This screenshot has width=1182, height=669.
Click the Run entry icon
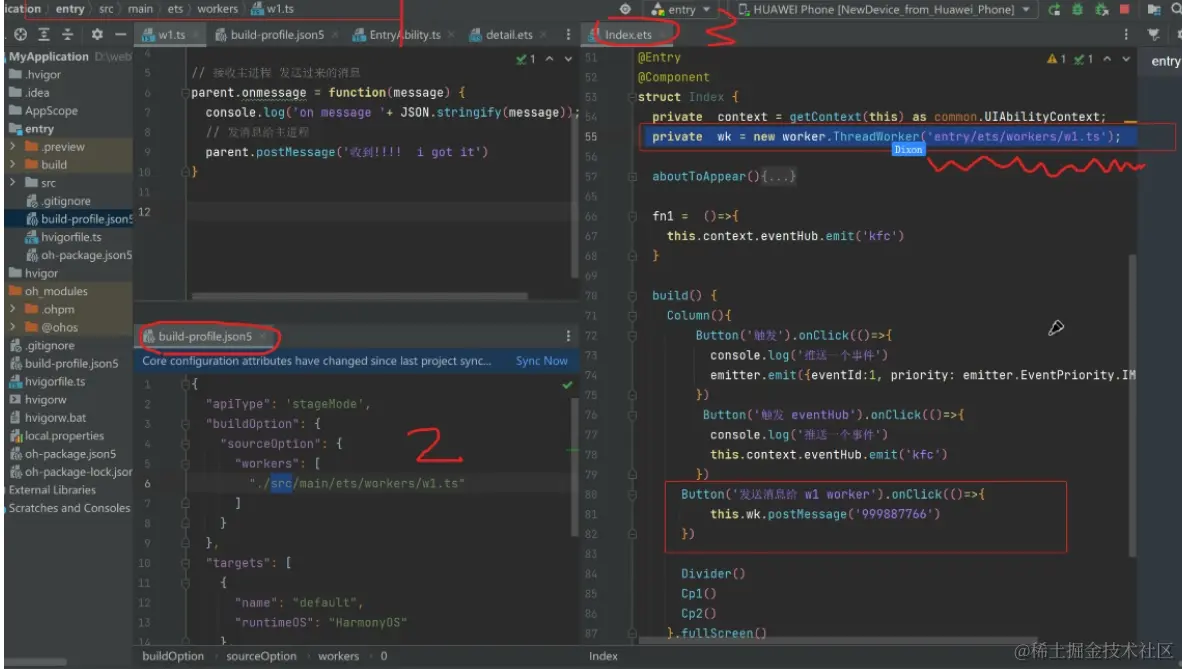pos(1054,9)
